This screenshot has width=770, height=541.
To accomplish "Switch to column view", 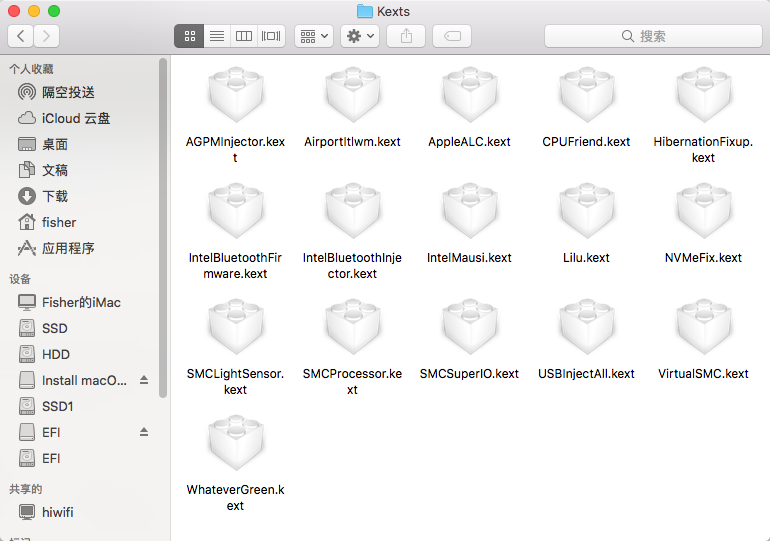I will click(244, 36).
